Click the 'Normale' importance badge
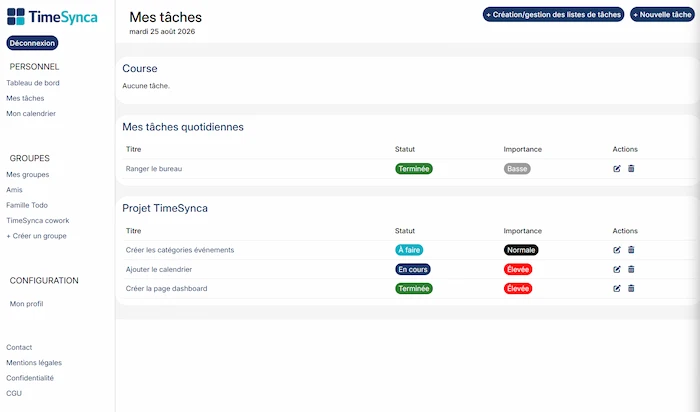 pyautogui.click(x=521, y=250)
